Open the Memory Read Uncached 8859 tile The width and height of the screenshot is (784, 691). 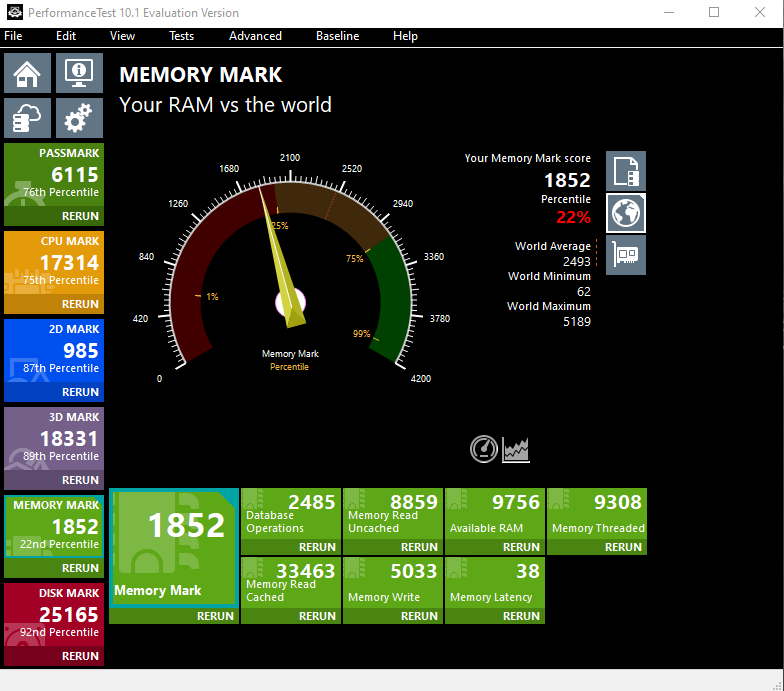point(393,514)
